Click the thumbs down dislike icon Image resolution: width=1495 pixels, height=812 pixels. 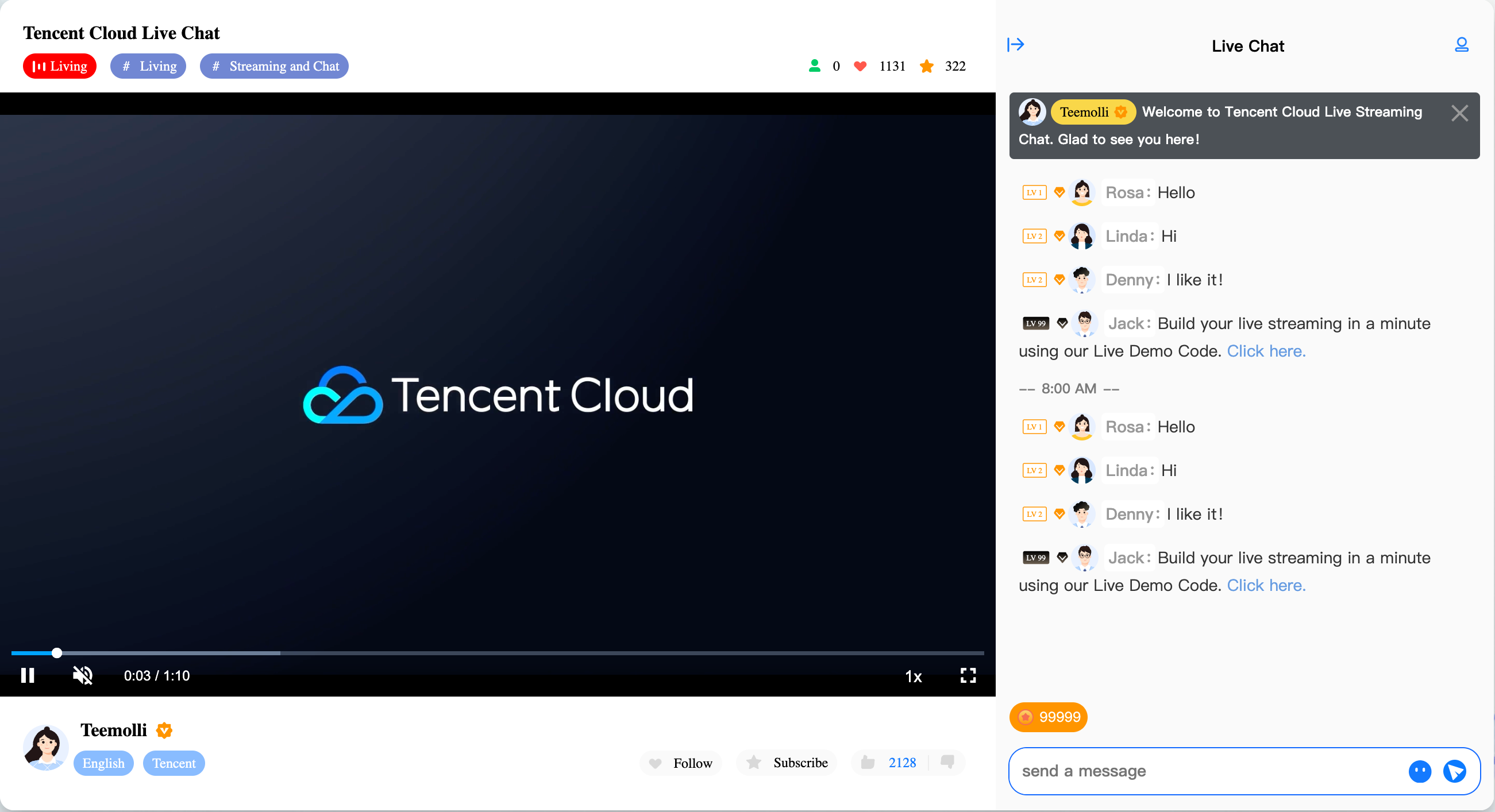(x=947, y=762)
